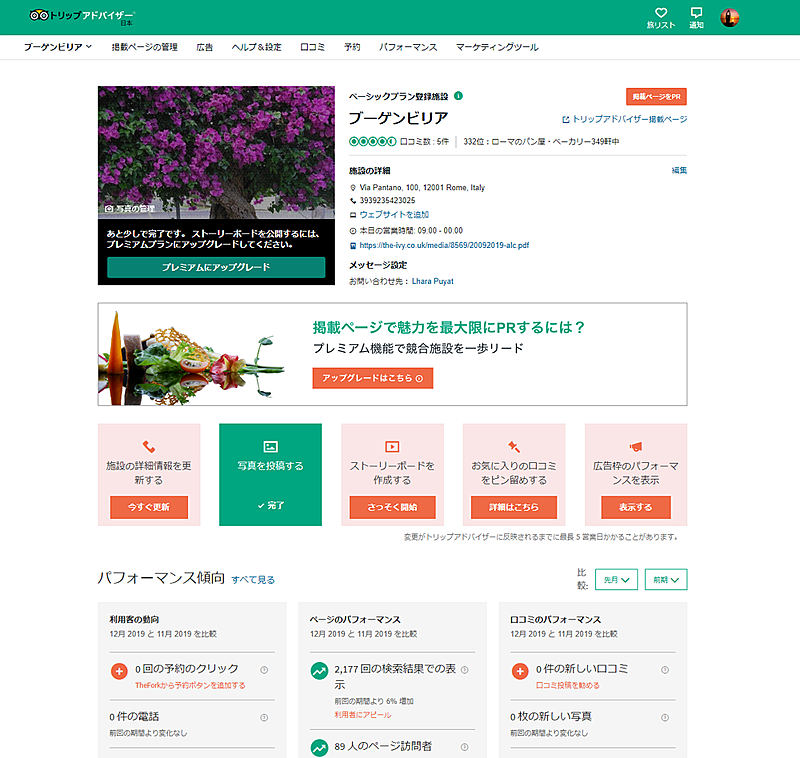The image size is (800, 758).
Task: Click the external-link icon before トリップアドバイザー掲載ページ
Action: 565,119
